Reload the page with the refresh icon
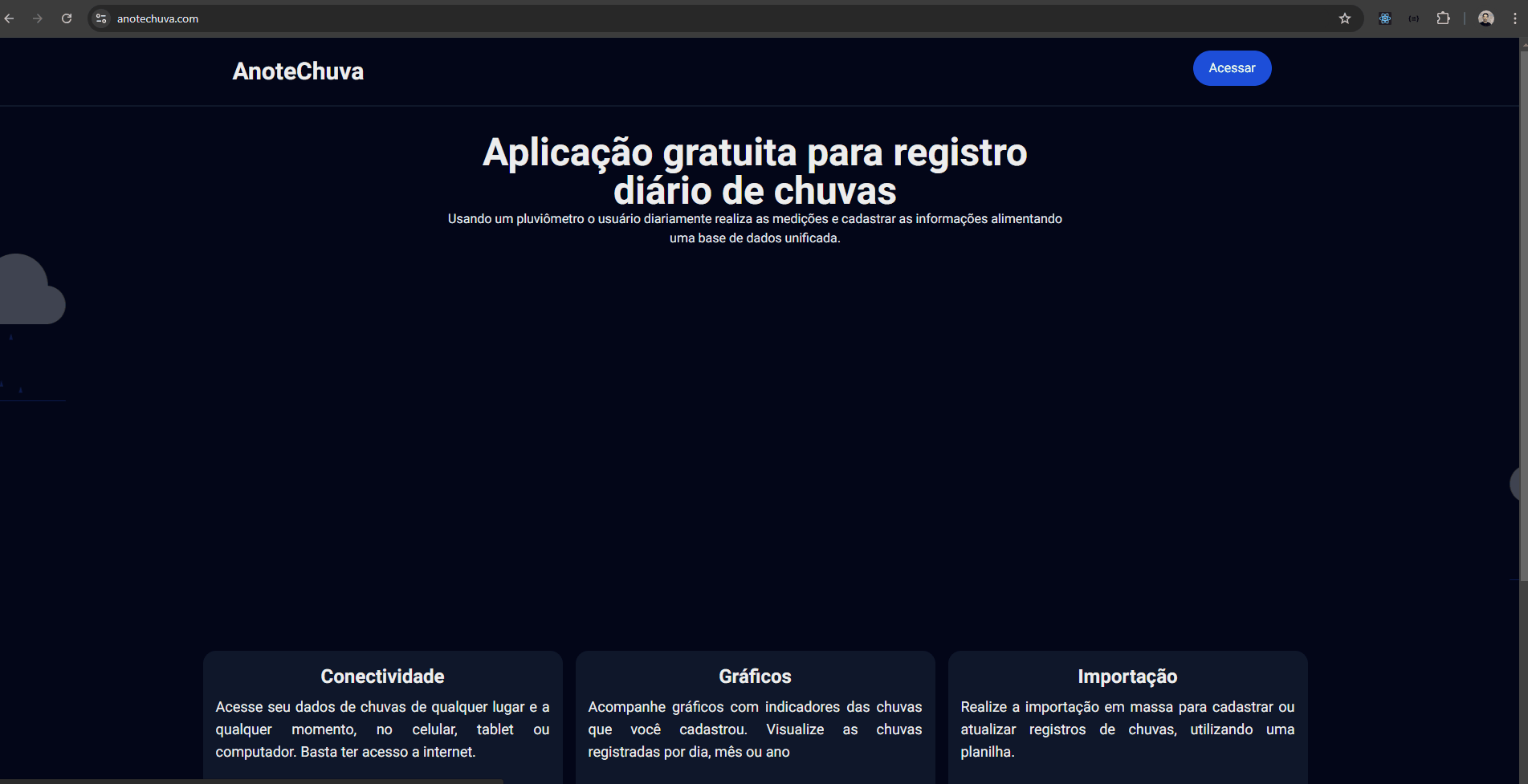Viewport: 1528px width, 784px height. pyautogui.click(x=67, y=18)
